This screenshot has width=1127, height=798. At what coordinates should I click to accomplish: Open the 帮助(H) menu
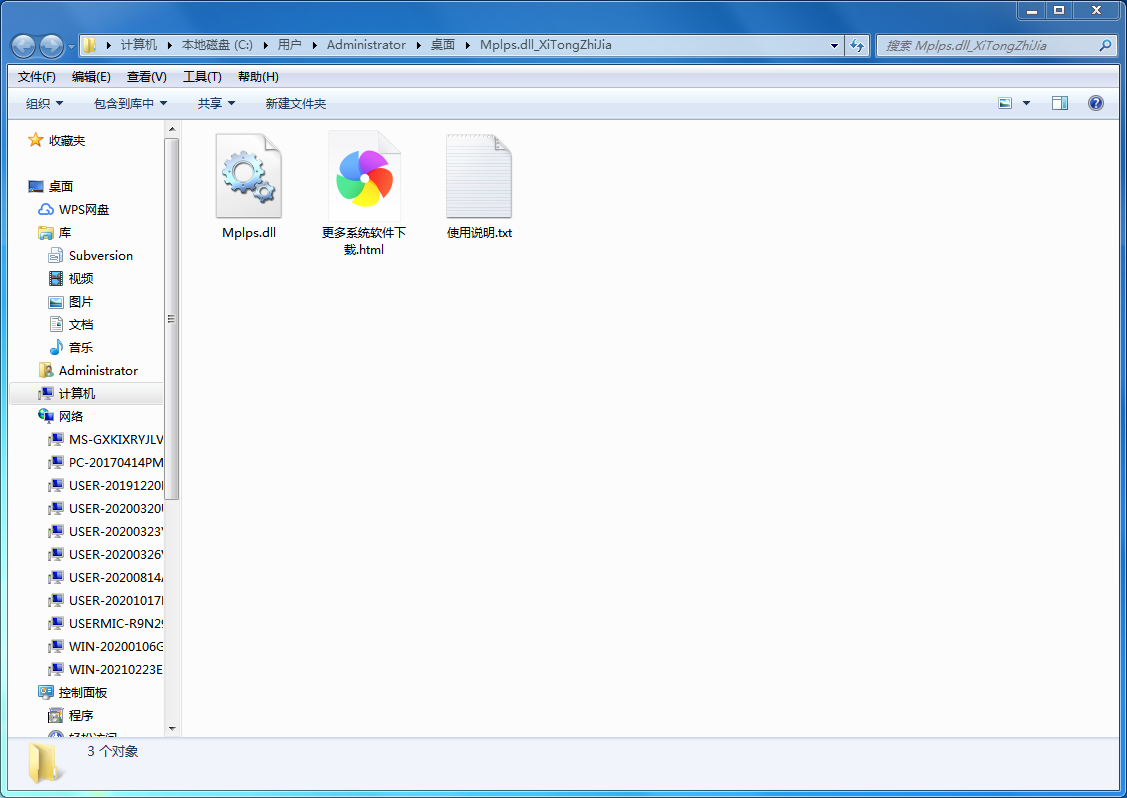[x=258, y=76]
